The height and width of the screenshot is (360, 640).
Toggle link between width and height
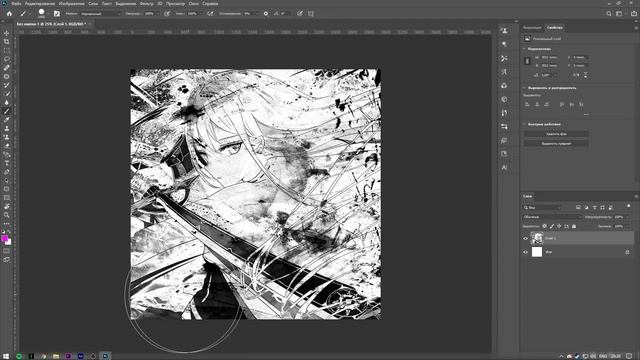527,61
